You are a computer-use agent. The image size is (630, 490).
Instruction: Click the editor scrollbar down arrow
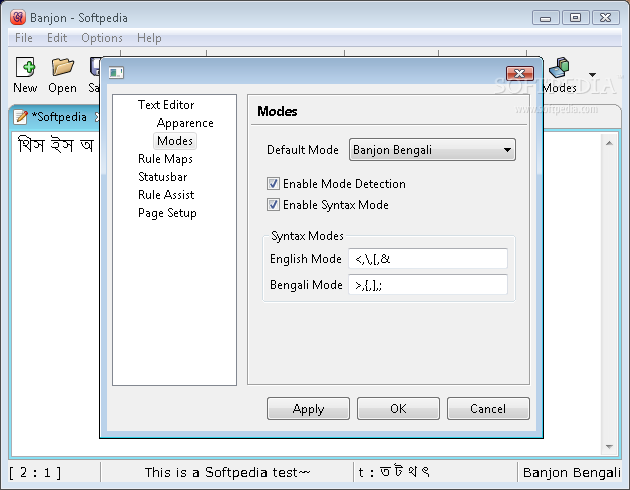(x=609, y=447)
